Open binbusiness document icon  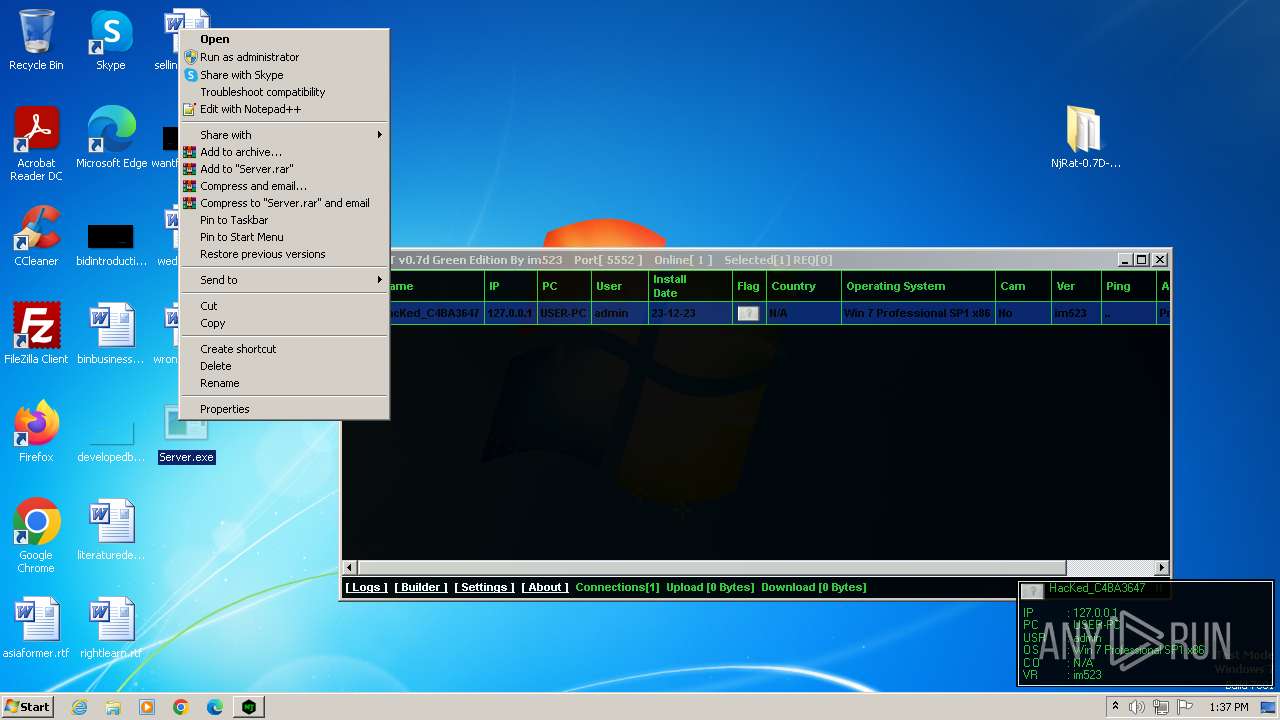click(x=111, y=333)
